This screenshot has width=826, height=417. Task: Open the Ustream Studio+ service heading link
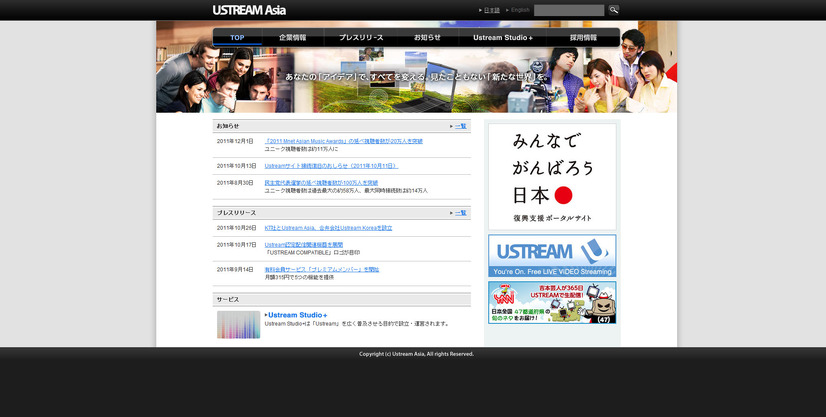point(298,315)
